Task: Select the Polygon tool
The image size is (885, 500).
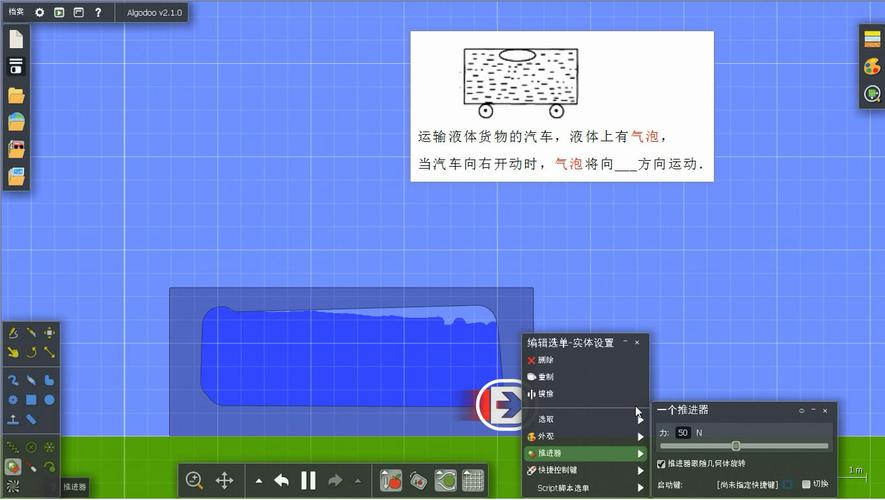Action: click(50, 381)
